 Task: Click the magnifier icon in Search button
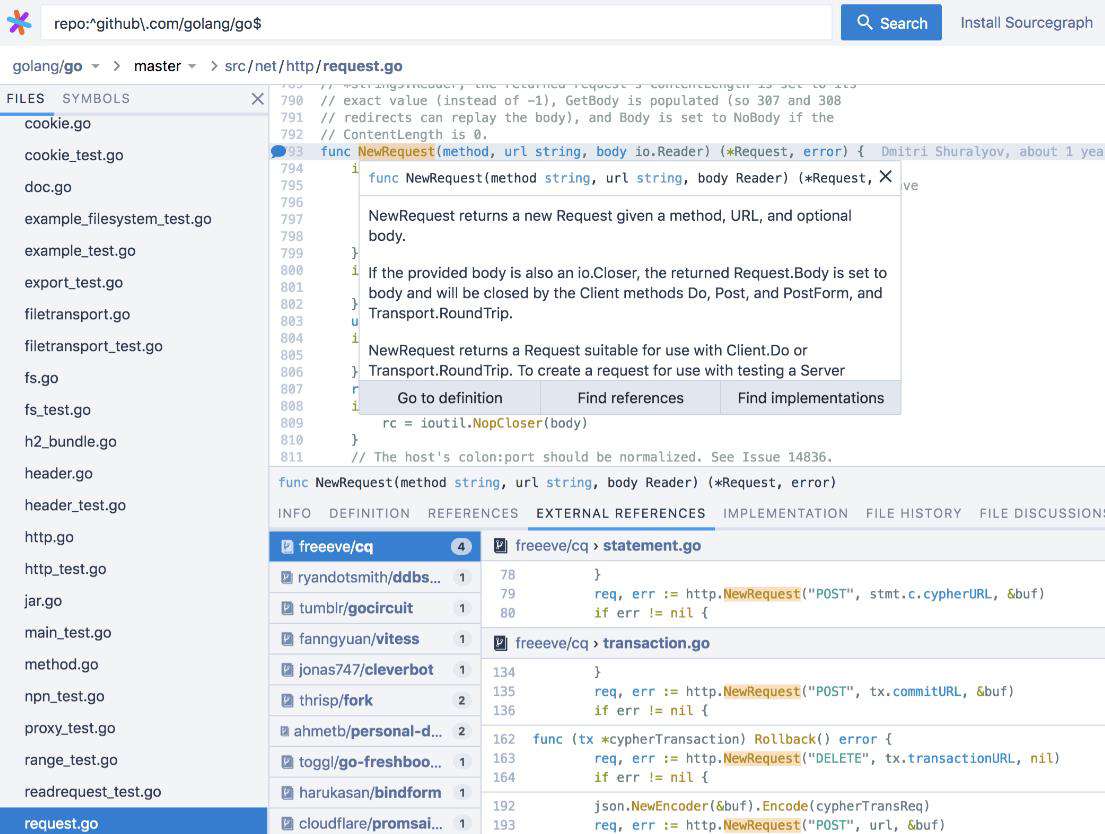pyautogui.click(x=864, y=23)
